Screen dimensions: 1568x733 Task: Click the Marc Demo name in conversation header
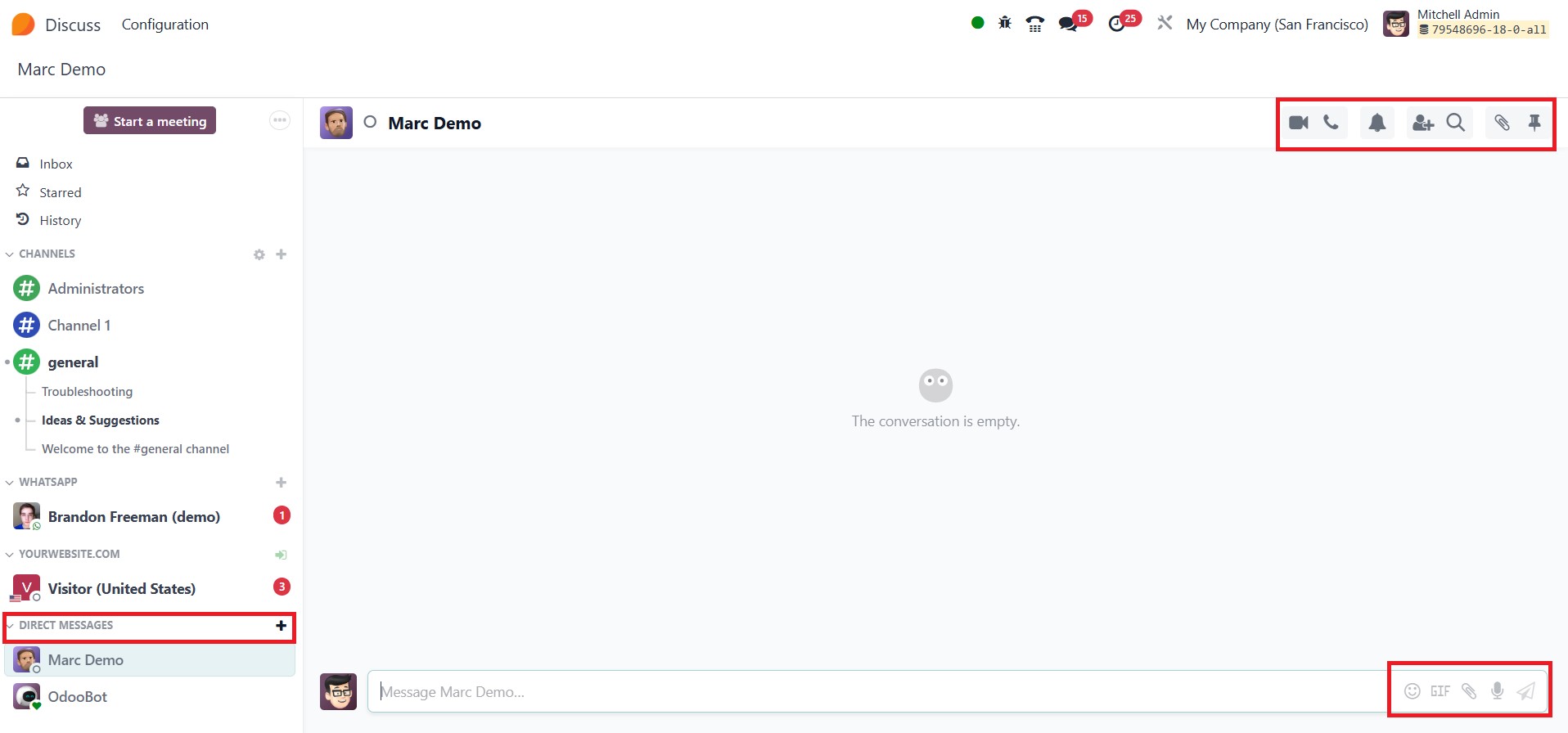click(x=435, y=124)
